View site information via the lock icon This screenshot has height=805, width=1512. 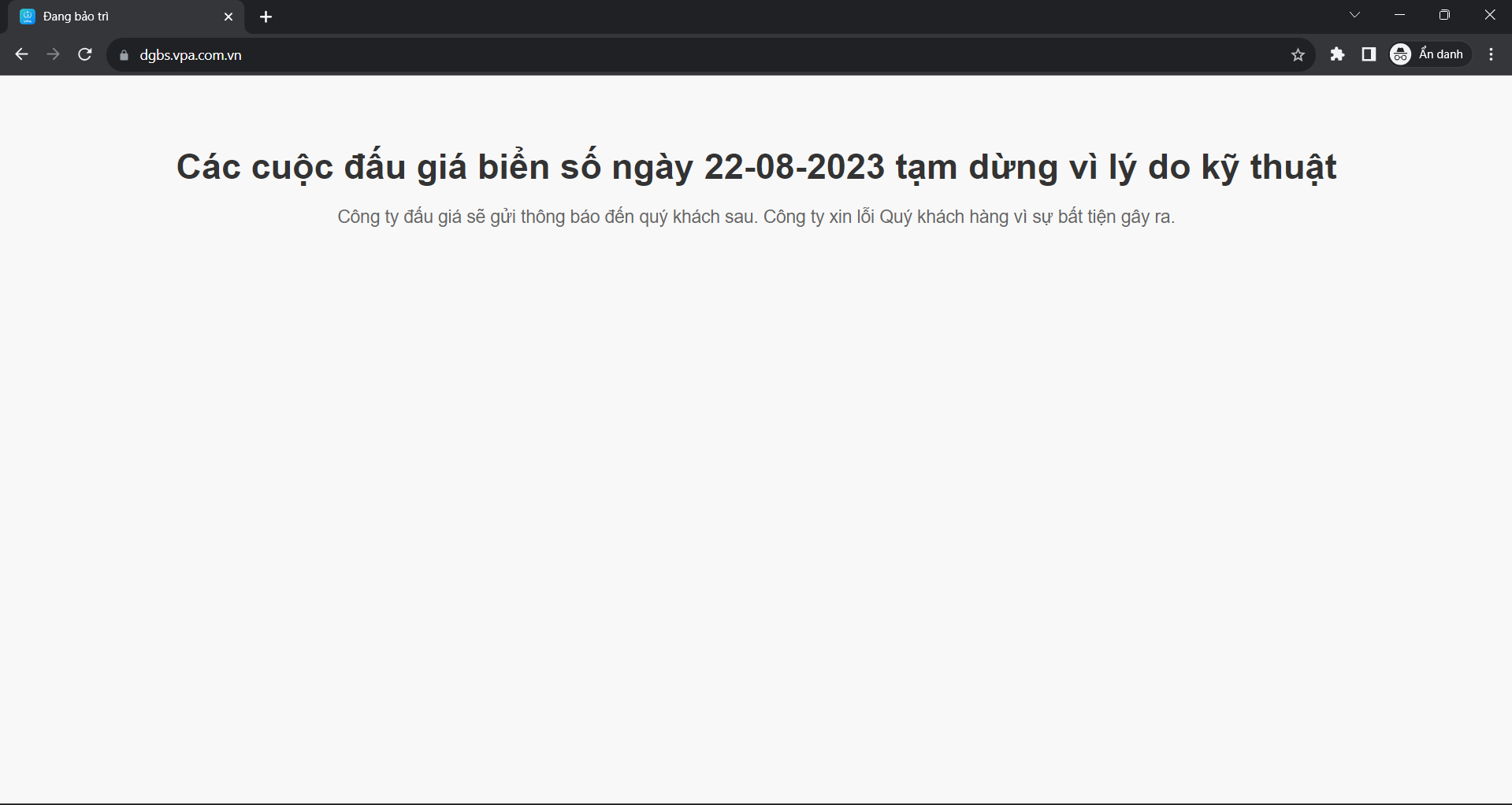tap(124, 55)
